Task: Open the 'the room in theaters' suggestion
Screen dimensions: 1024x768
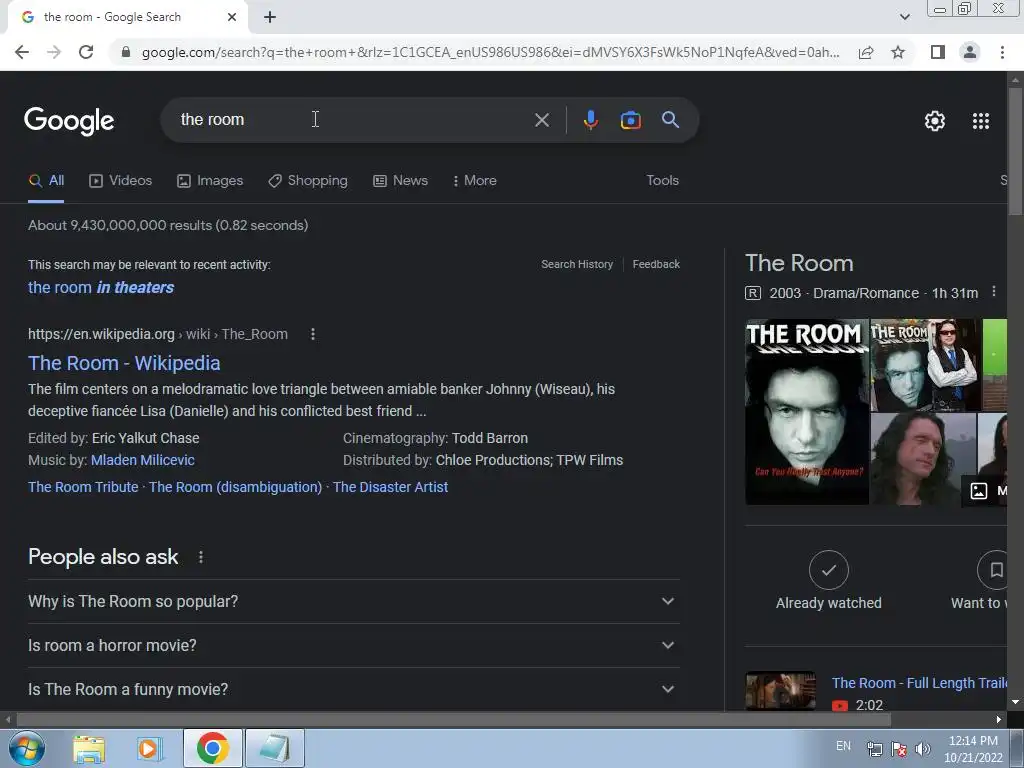Action: pos(101,287)
